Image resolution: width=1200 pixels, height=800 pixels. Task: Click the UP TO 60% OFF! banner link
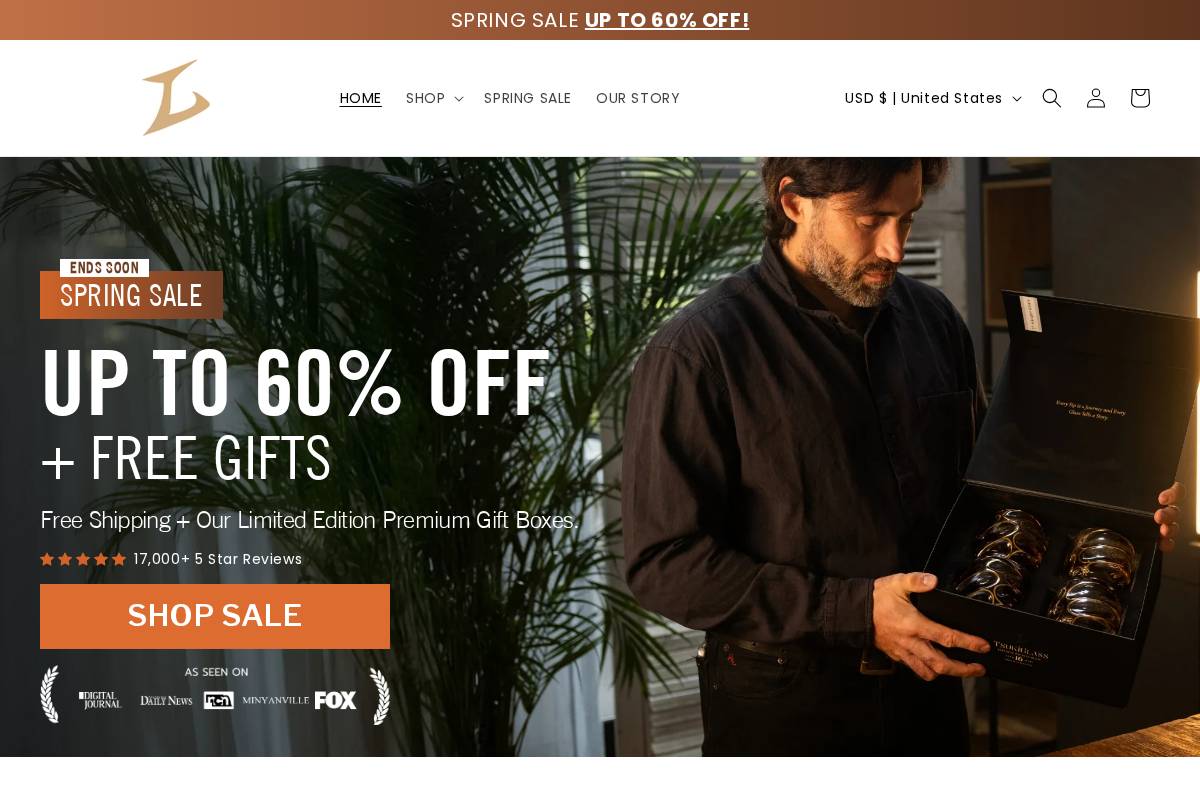click(x=667, y=20)
